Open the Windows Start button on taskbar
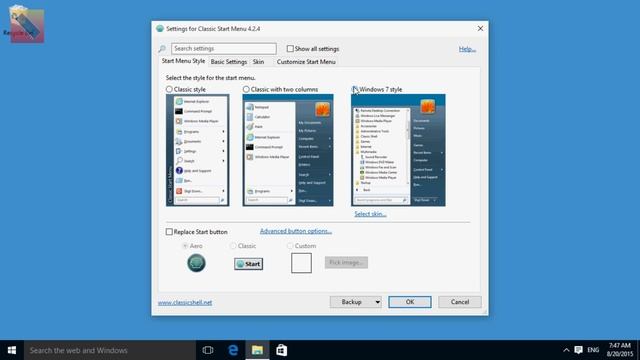This screenshot has width=640, height=360. pyautogui.click(x=12, y=350)
